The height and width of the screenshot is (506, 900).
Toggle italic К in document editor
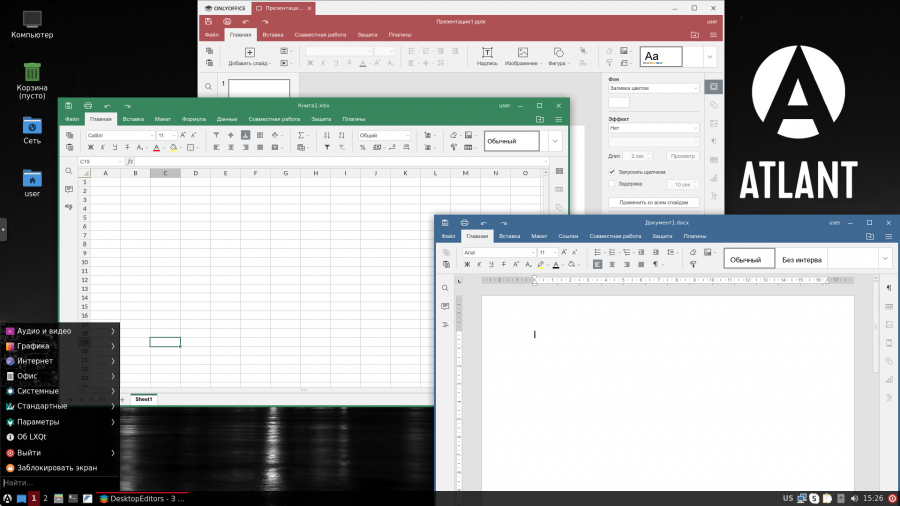(479, 264)
